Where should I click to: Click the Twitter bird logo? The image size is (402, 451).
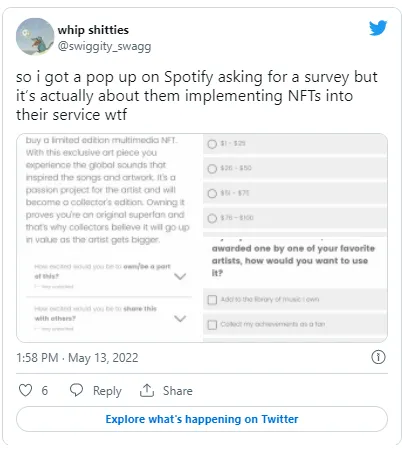click(x=378, y=28)
